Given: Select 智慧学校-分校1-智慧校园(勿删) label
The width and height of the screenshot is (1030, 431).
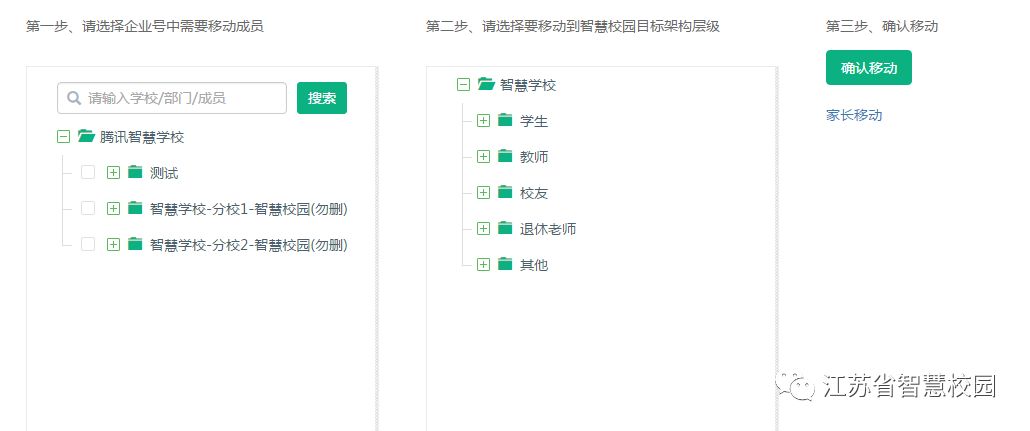Looking at the screenshot, I should pyautogui.click(x=249, y=209).
